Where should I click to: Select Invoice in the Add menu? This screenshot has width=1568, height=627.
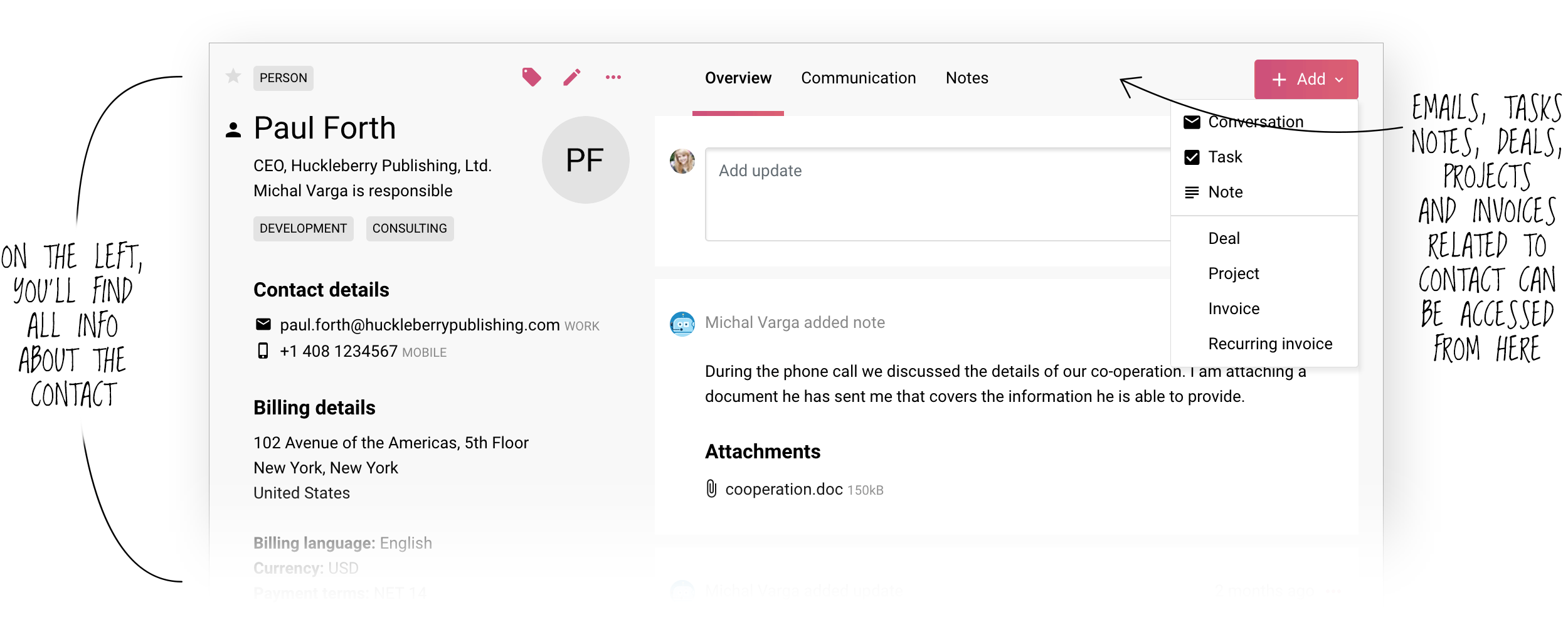(1264, 308)
